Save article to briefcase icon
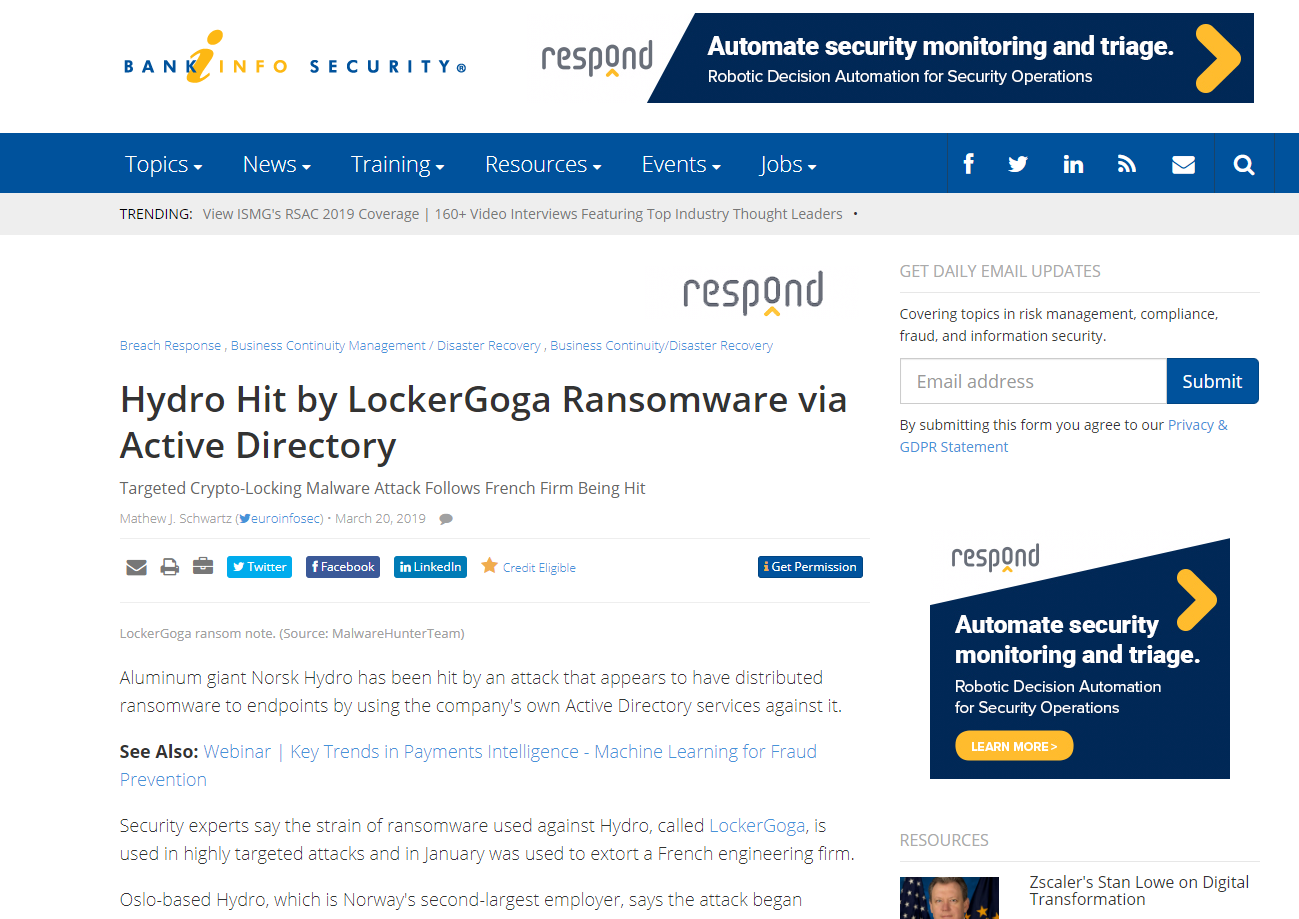The image size is (1299, 919). point(203,566)
